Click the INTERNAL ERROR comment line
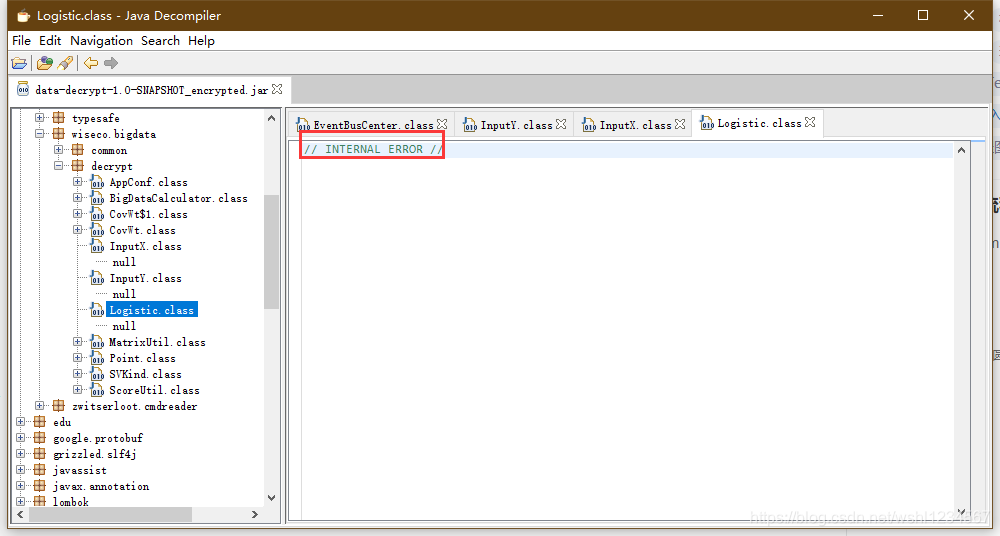This screenshot has height=536, width=1000. pyautogui.click(x=373, y=149)
